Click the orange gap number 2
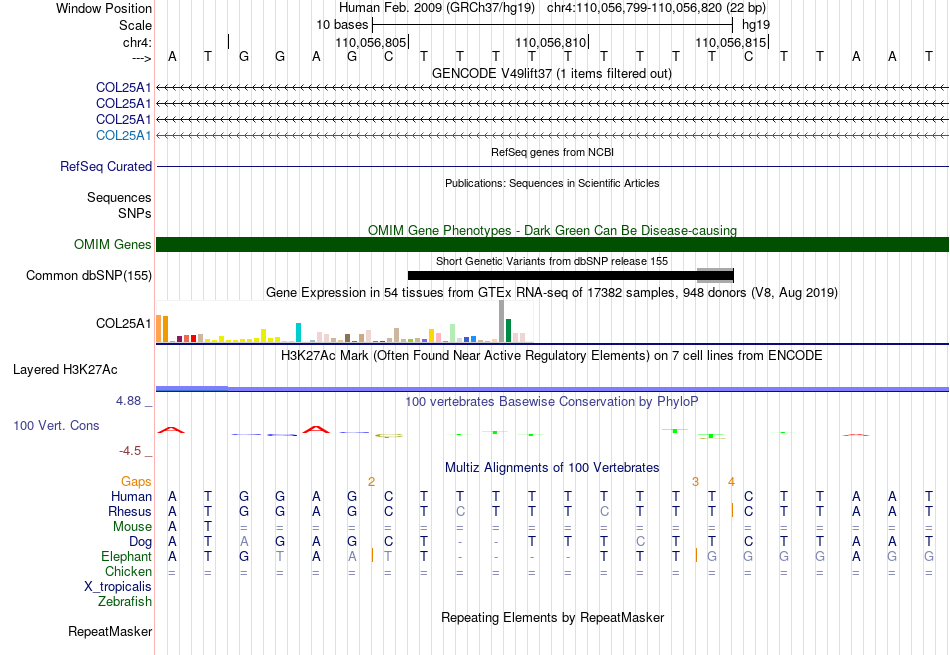The width and height of the screenshot is (950, 655). tap(371, 482)
